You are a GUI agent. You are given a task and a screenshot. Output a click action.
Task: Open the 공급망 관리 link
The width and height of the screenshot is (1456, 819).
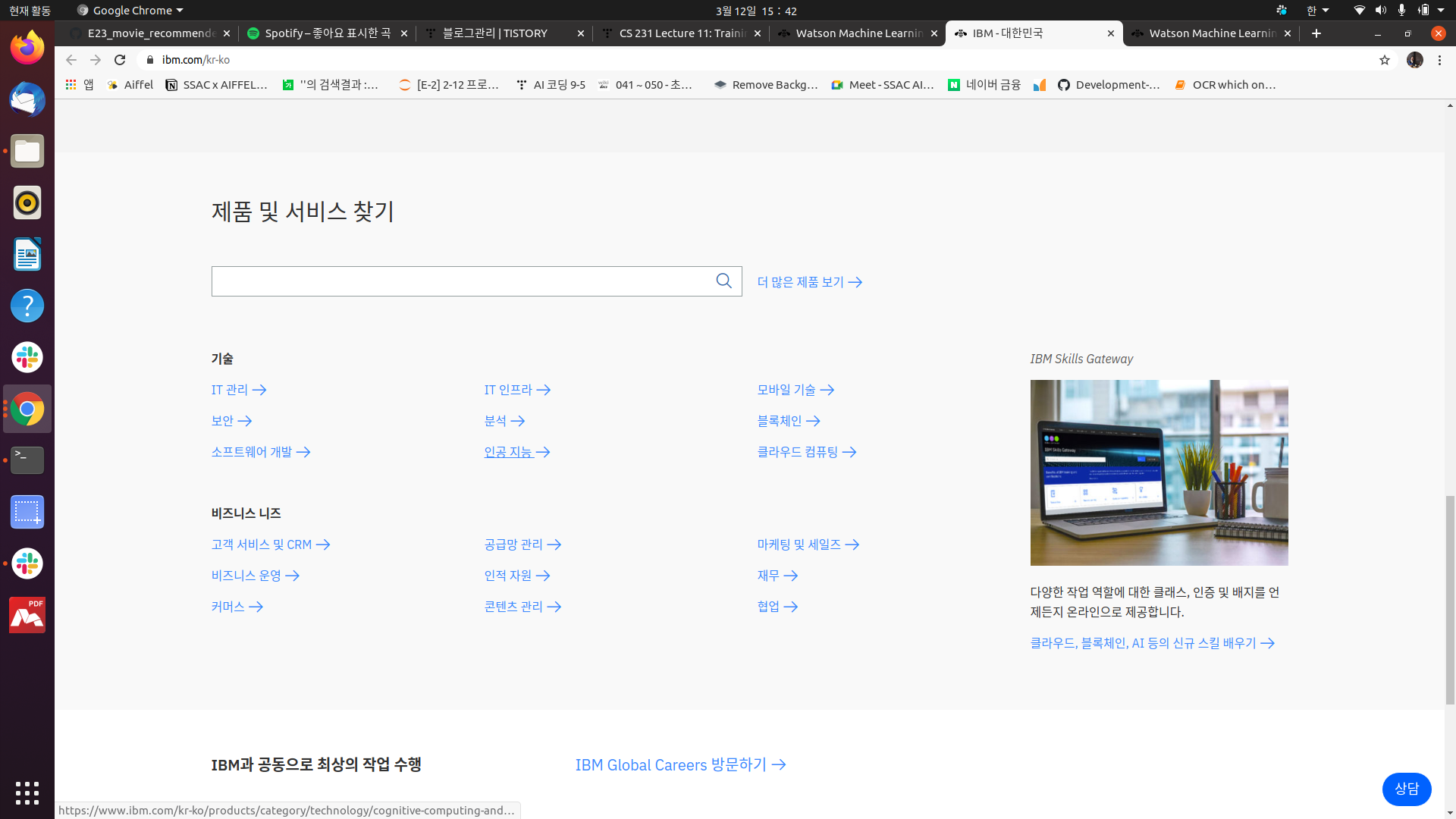(522, 544)
